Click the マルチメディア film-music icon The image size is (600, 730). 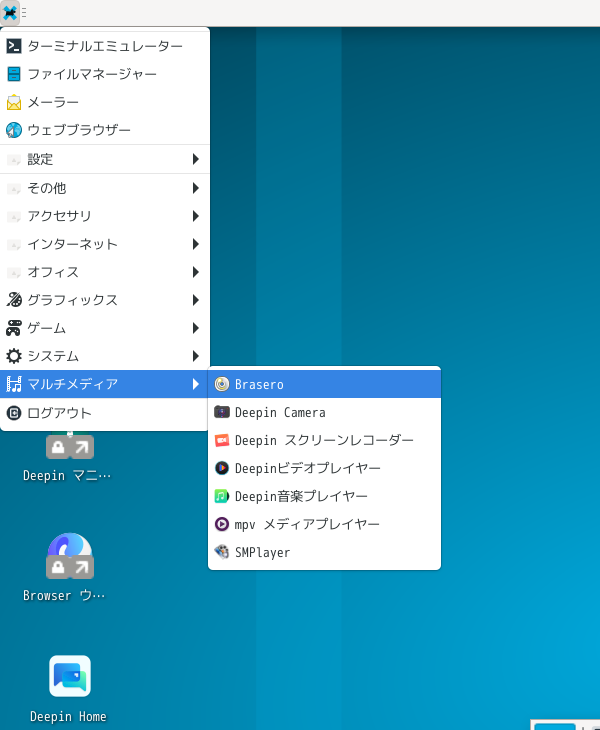tap(14, 384)
